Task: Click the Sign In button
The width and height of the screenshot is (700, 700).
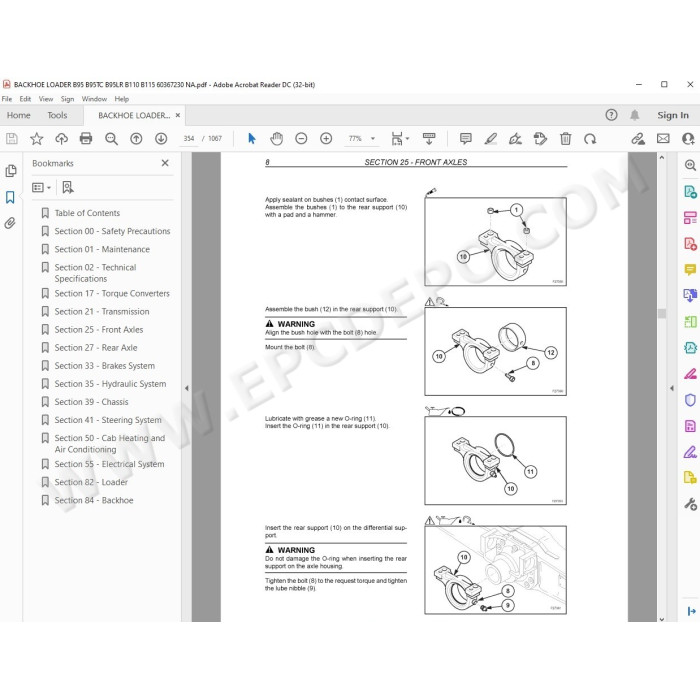Action: pyautogui.click(x=673, y=115)
